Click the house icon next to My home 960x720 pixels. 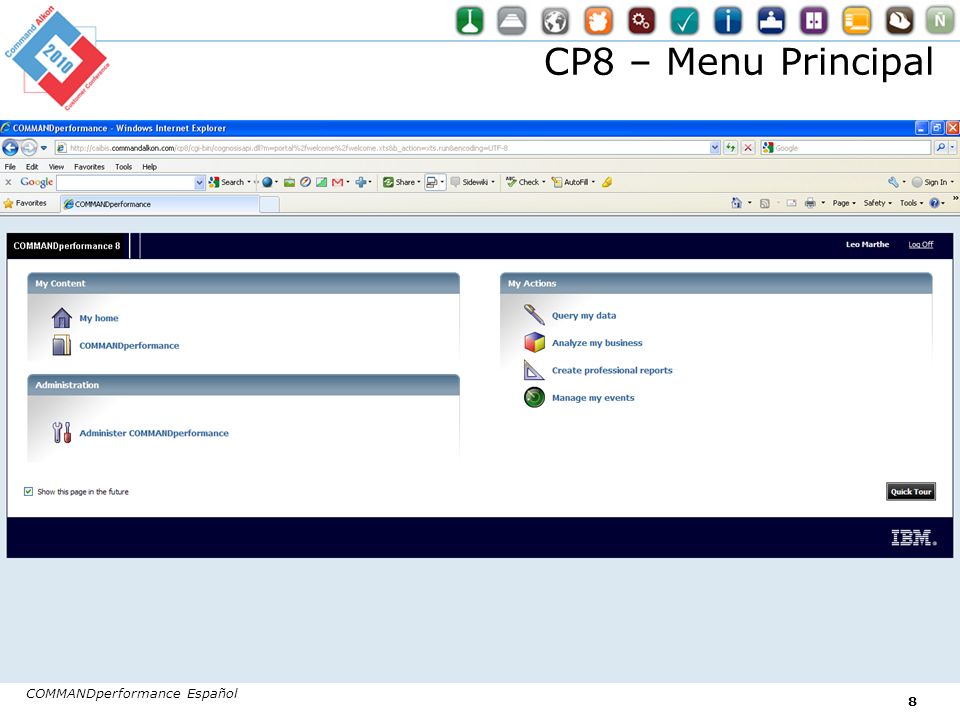tap(62, 318)
